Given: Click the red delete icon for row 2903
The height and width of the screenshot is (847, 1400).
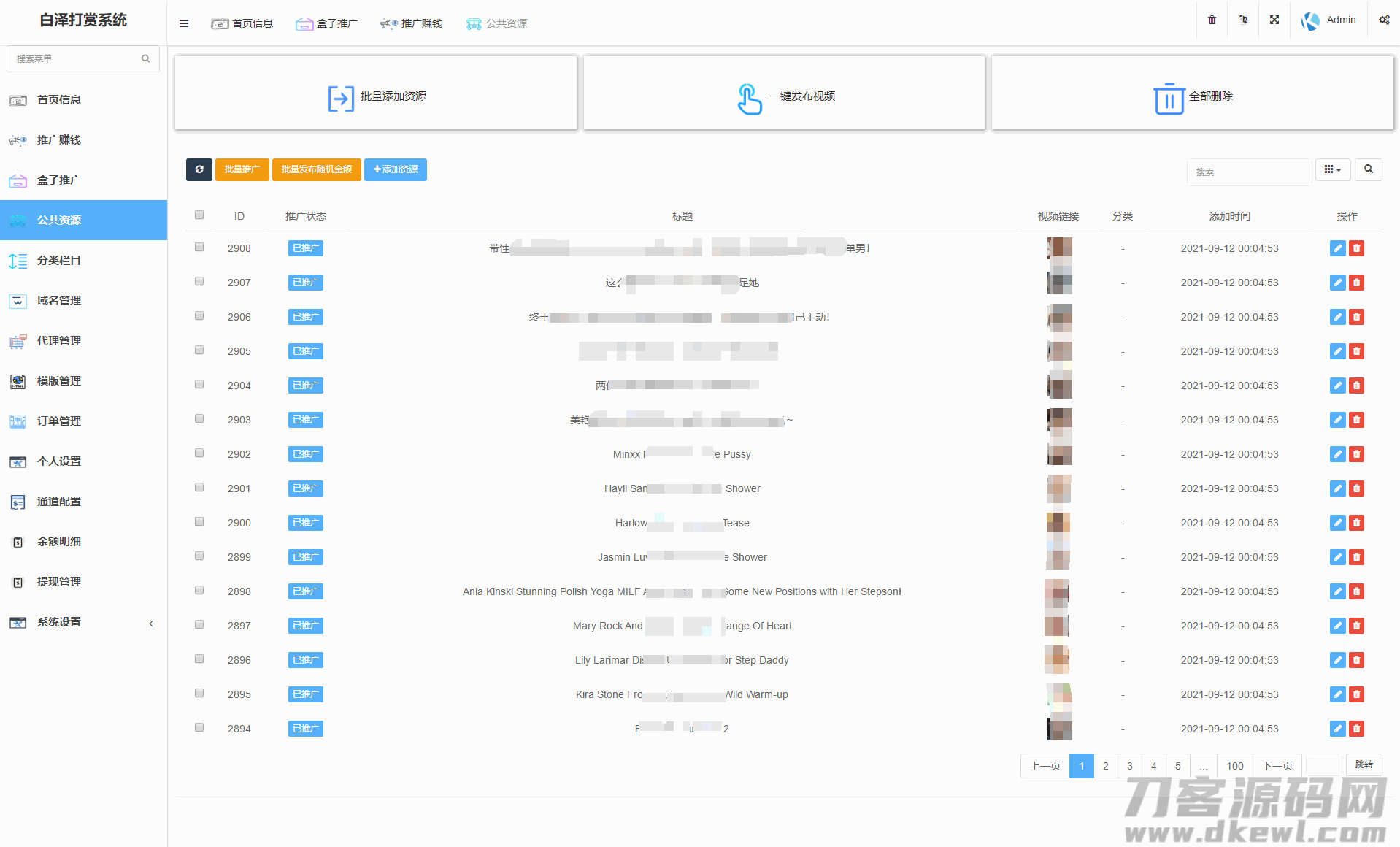Looking at the screenshot, I should pyautogui.click(x=1356, y=420).
